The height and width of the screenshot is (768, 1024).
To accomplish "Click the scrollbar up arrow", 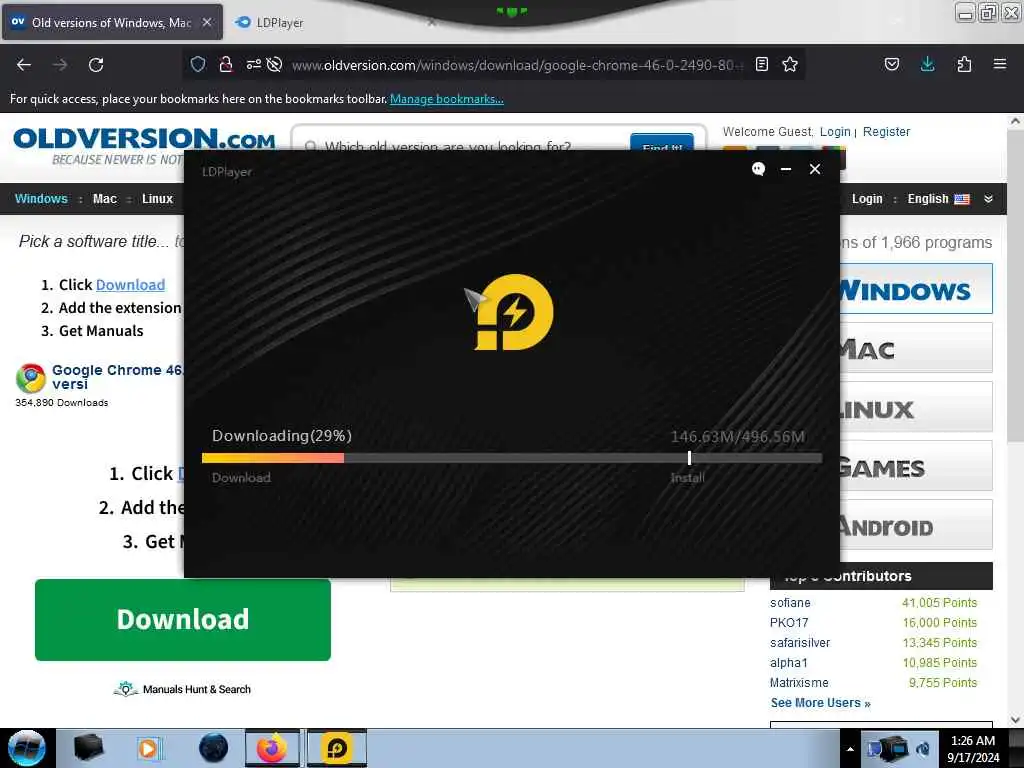I will 1015,121.
